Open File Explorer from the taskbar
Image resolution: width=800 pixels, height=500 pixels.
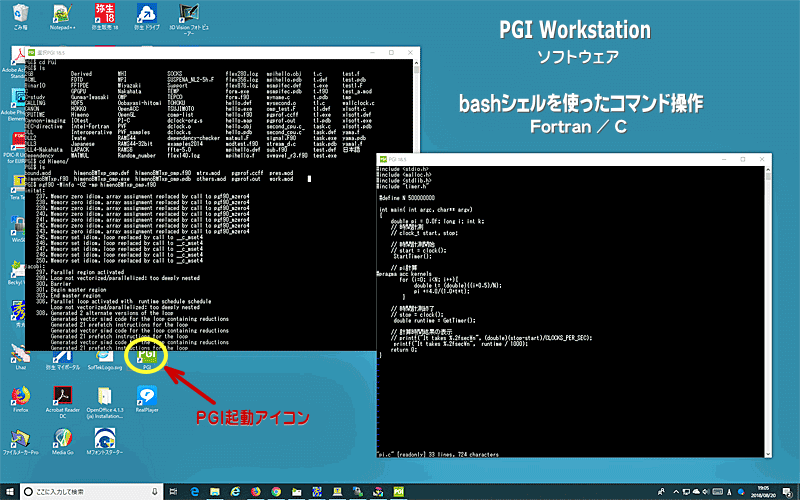(215, 491)
